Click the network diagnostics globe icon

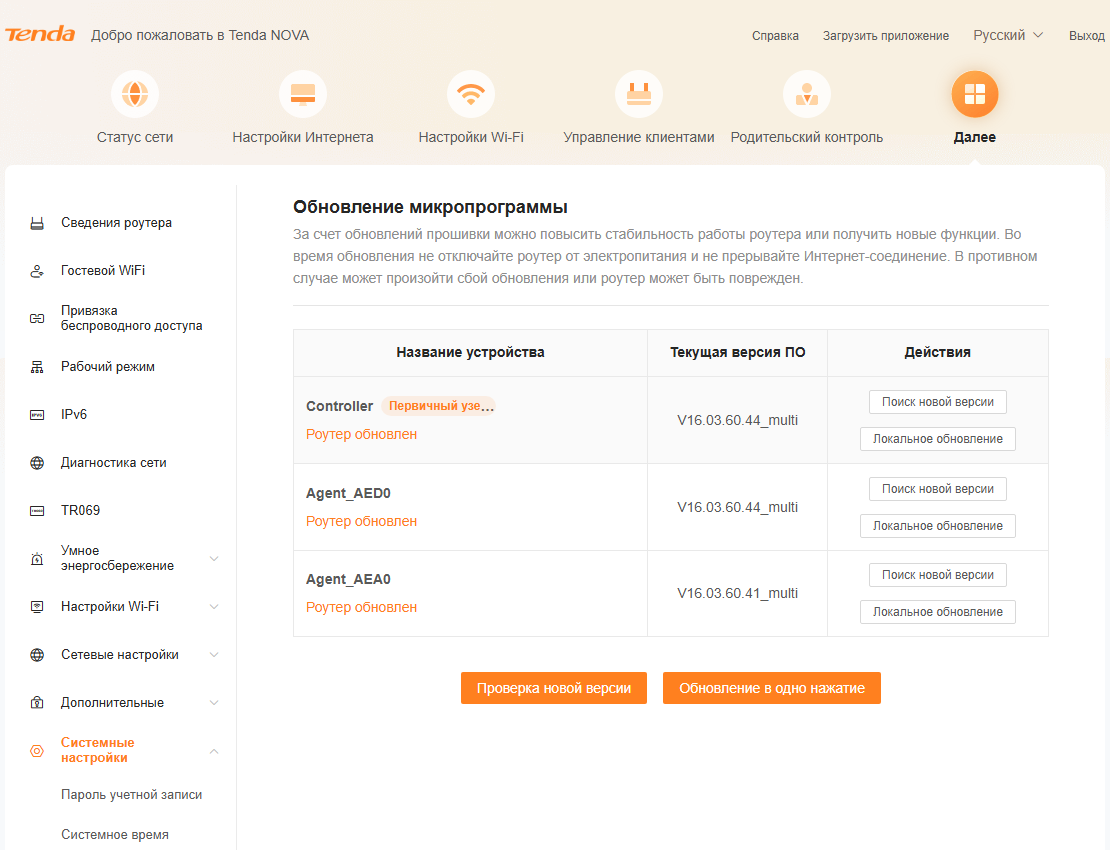(x=37, y=463)
